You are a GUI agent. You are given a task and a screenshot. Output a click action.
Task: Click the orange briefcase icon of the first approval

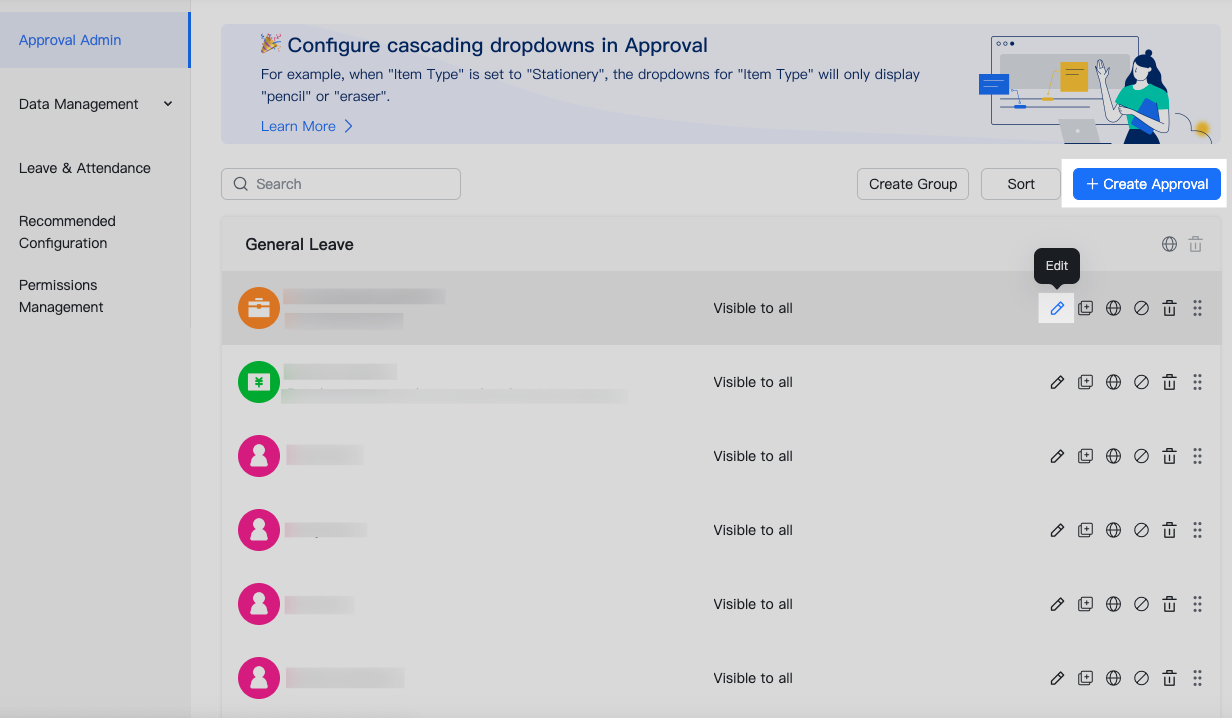coord(259,308)
